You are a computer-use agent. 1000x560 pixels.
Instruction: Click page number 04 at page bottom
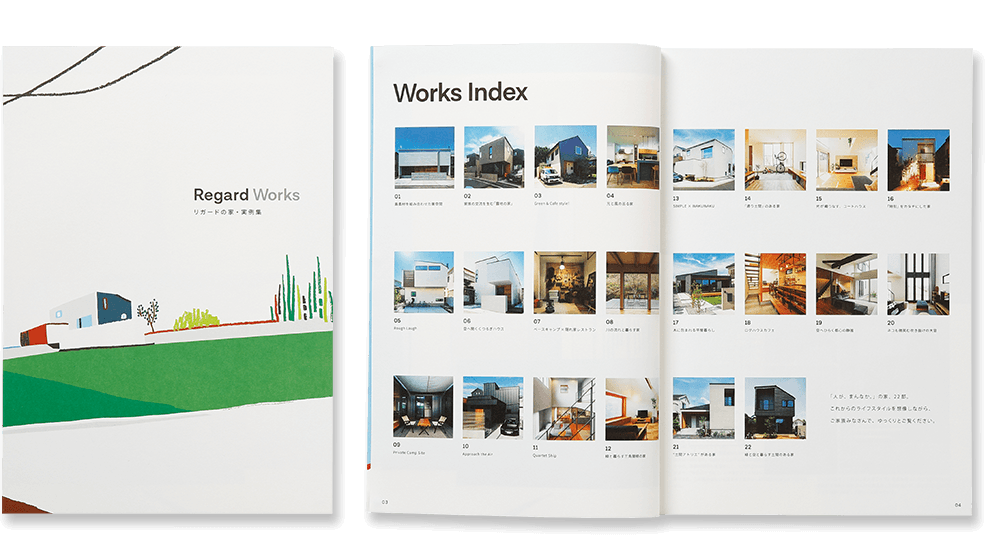point(958,505)
